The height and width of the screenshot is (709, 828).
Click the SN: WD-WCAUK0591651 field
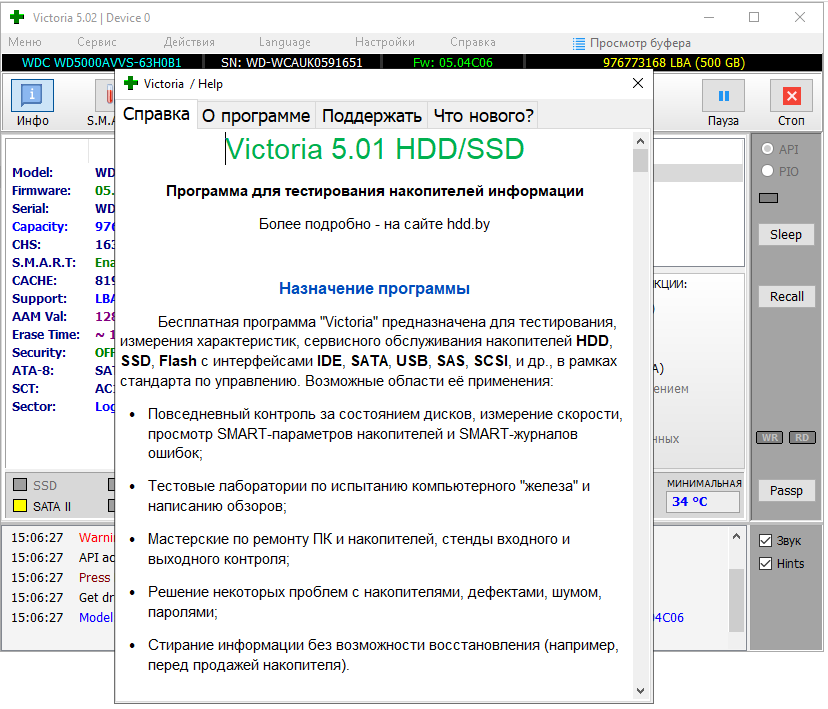click(x=291, y=63)
